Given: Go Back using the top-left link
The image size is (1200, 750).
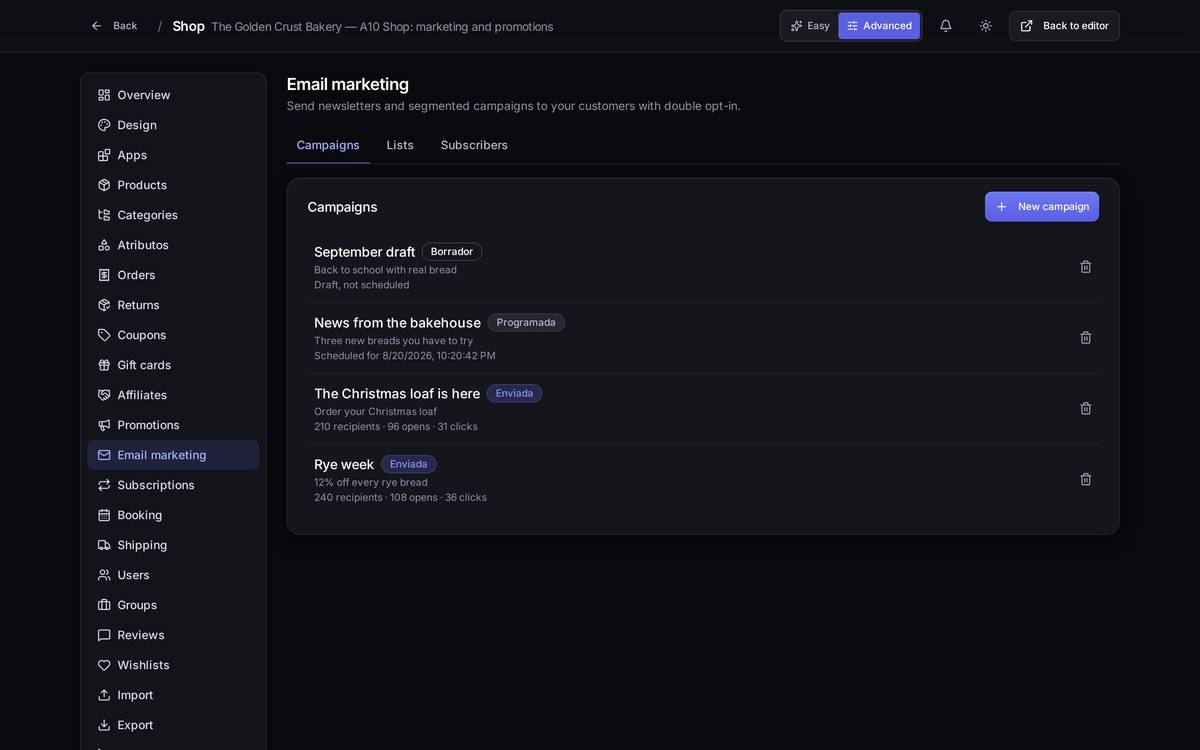Looking at the screenshot, I should (114, 26).
